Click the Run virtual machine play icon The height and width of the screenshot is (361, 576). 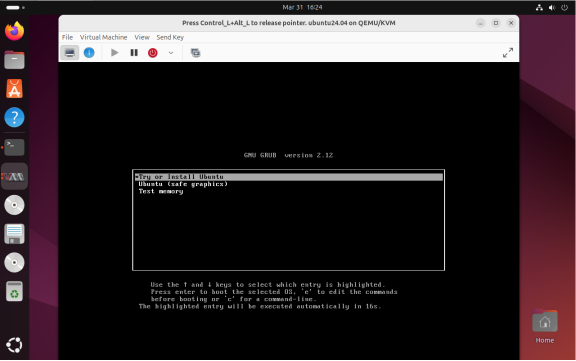[x=115, y=53]
